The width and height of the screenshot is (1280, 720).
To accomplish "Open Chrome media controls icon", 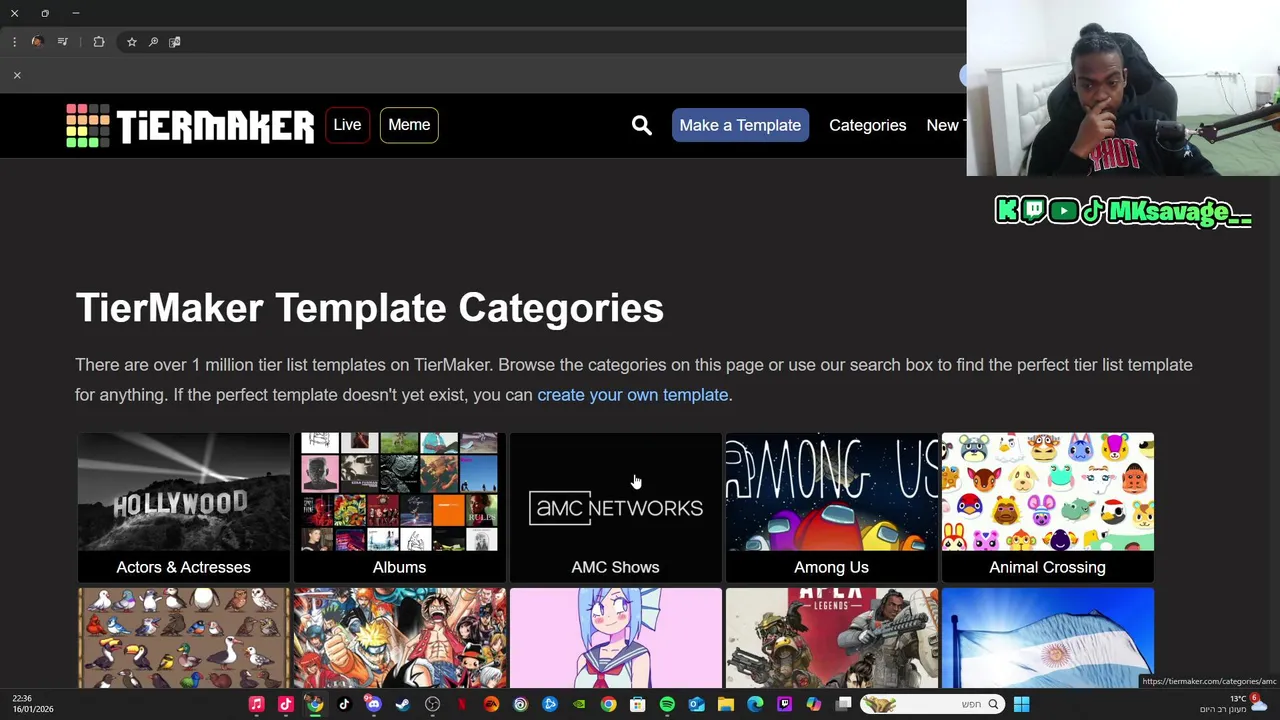I will click(x=63, y=42).
